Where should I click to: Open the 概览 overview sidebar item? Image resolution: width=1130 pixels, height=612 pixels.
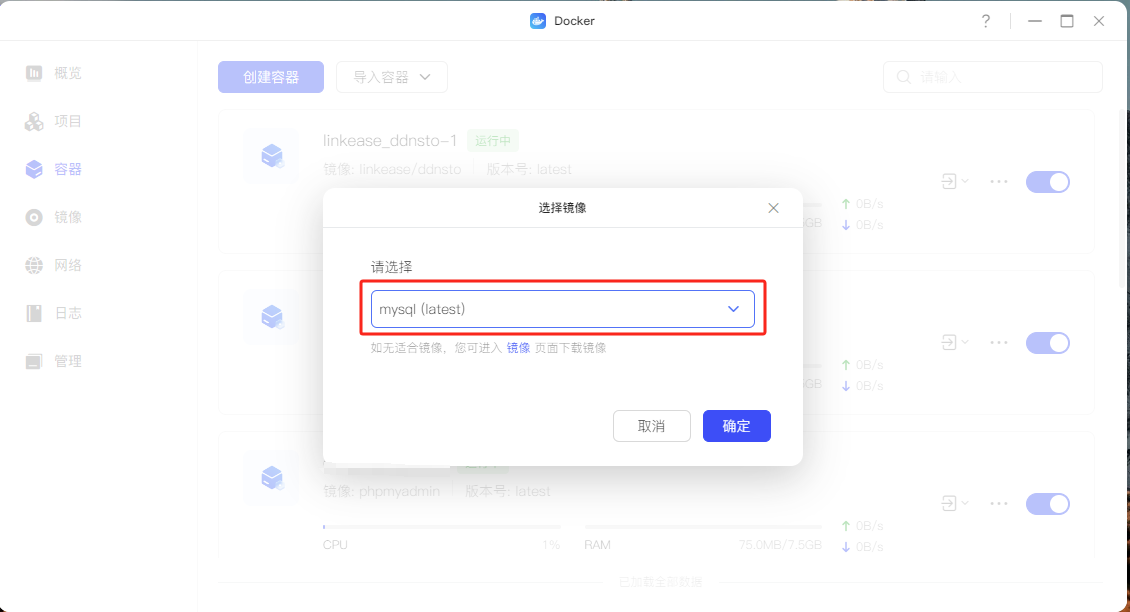(x=54, y=74)
